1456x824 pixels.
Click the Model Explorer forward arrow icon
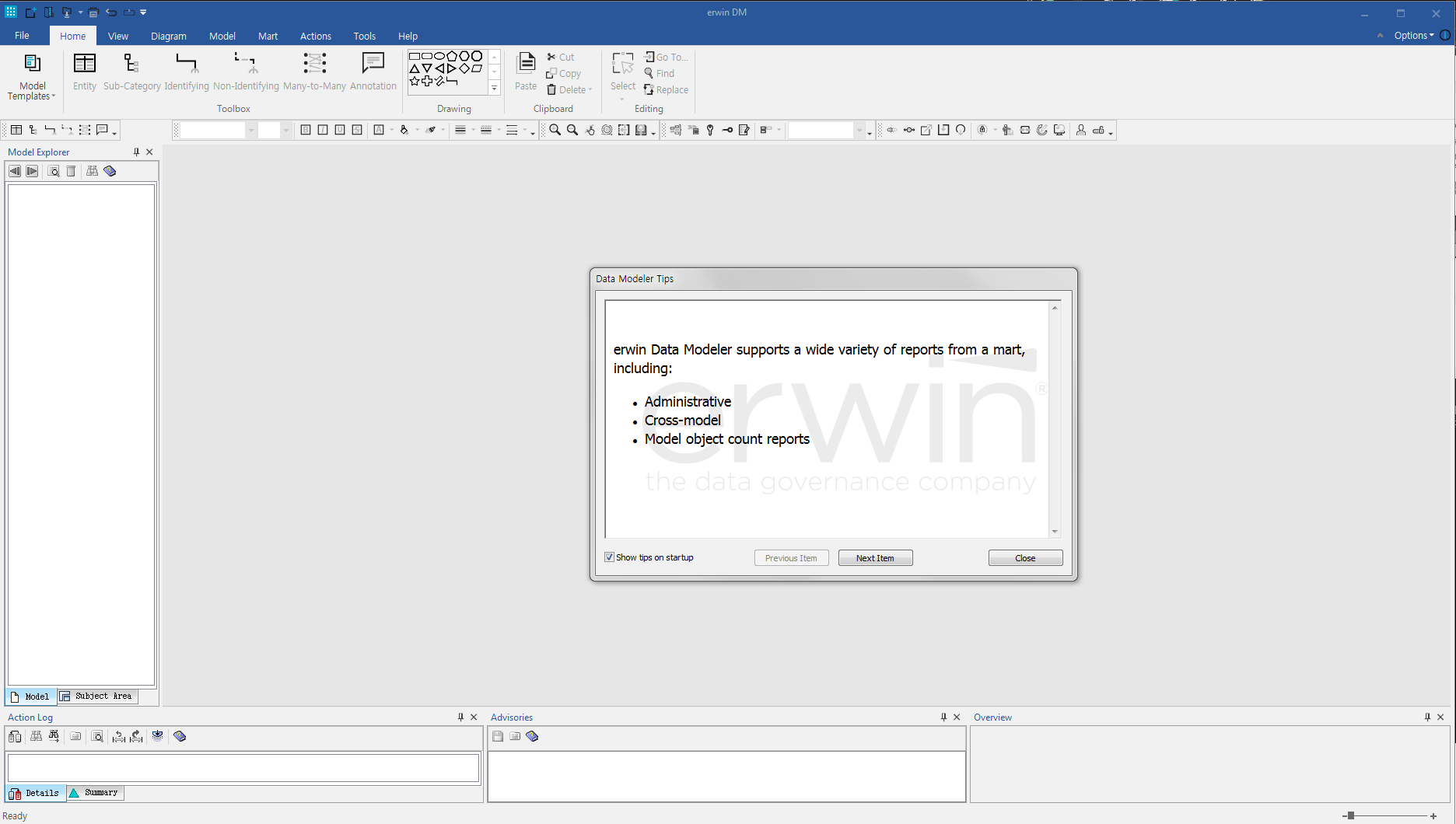(32, 171)
